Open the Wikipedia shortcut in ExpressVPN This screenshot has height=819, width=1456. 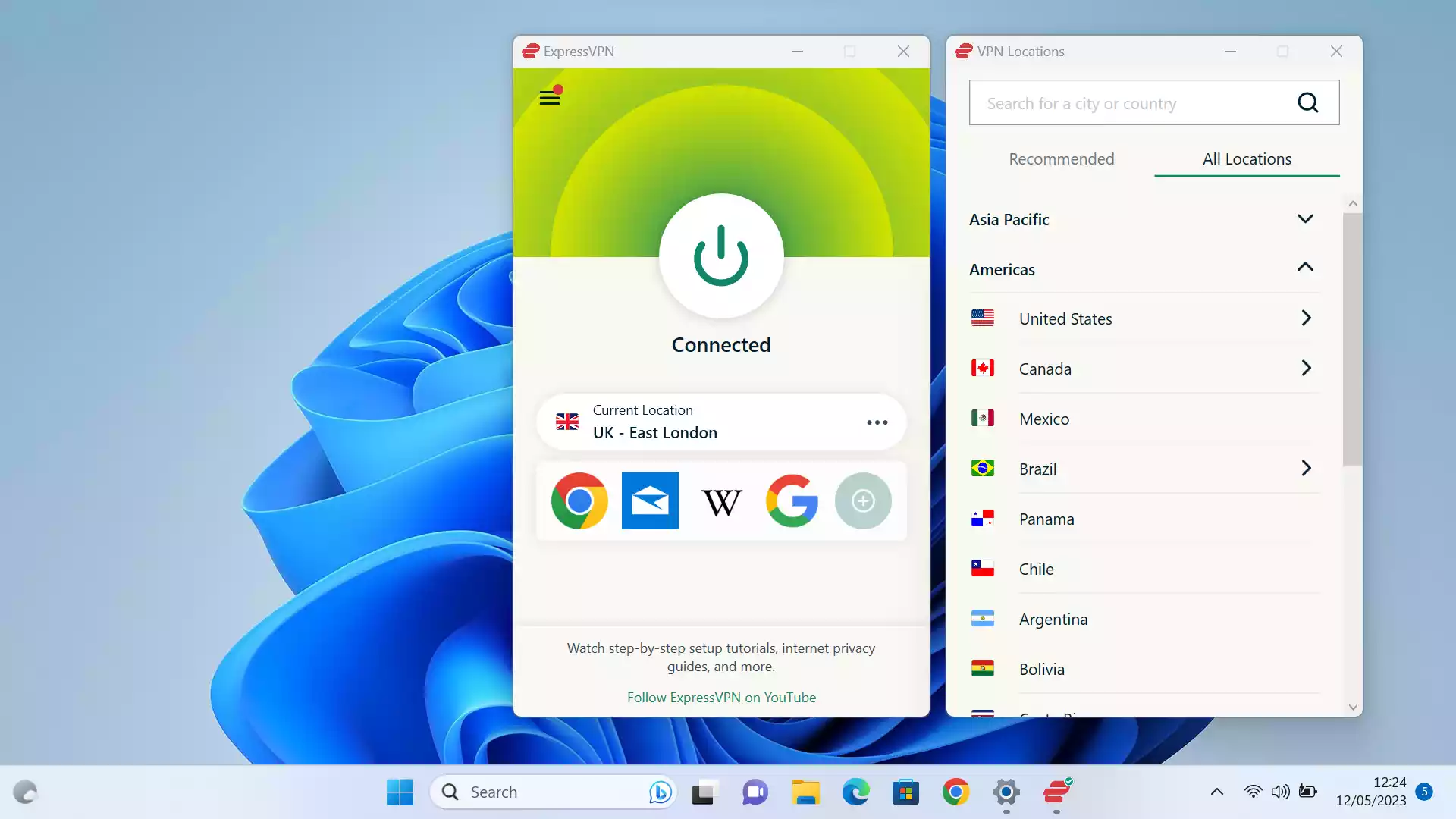pyautogui.click(x=721, y=502)
